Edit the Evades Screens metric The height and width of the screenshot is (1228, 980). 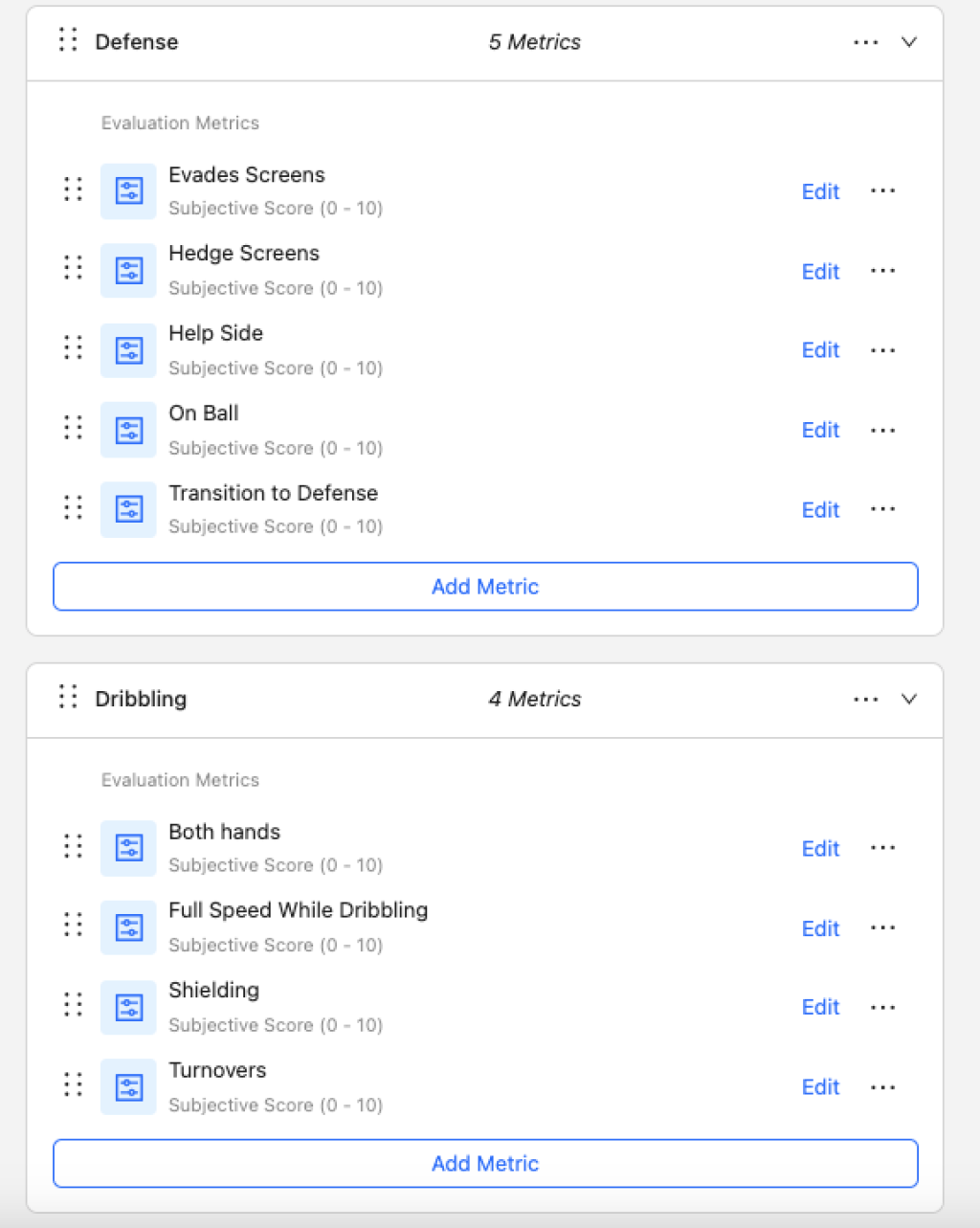tap(820, 191)
